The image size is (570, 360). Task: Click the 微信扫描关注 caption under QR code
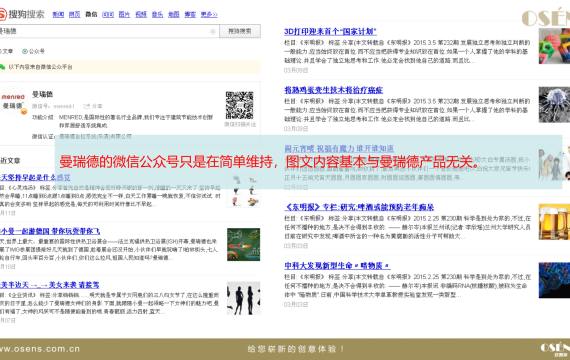click(x=240, y=124)
